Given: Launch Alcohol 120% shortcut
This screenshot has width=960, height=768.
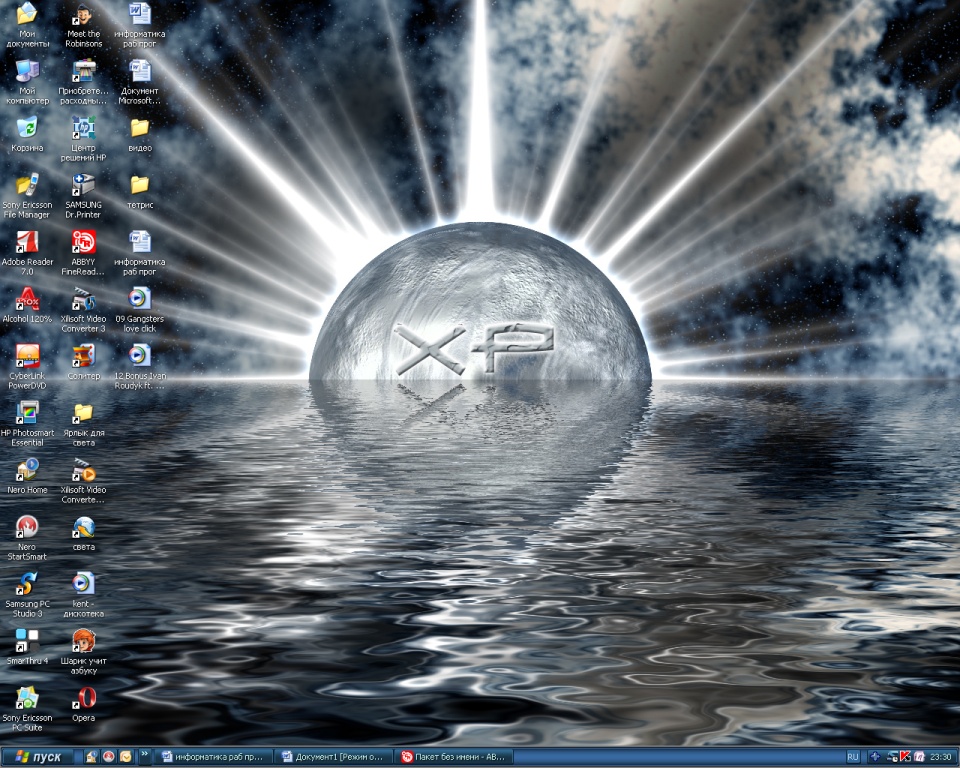Looking at the screenshot, I should (27, 306).
